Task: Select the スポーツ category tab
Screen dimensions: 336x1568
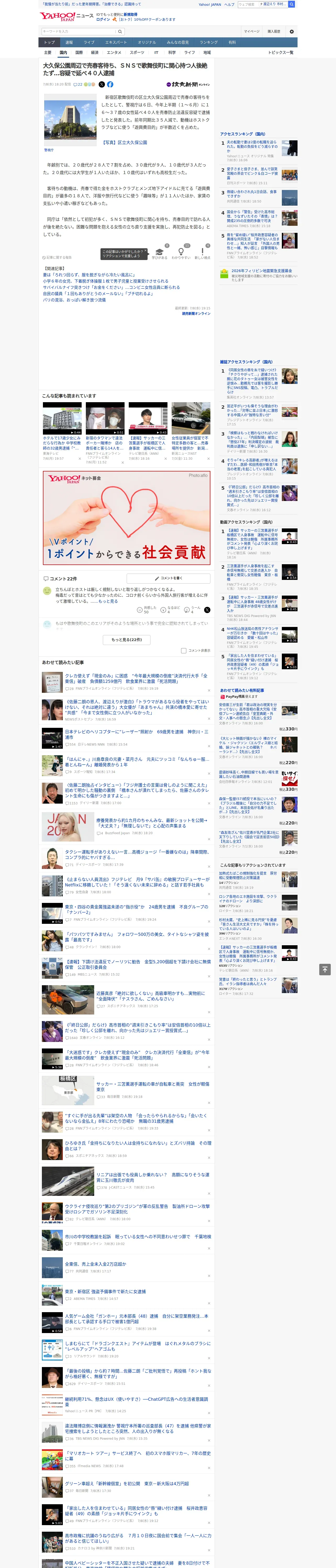Action: (137, 52)
